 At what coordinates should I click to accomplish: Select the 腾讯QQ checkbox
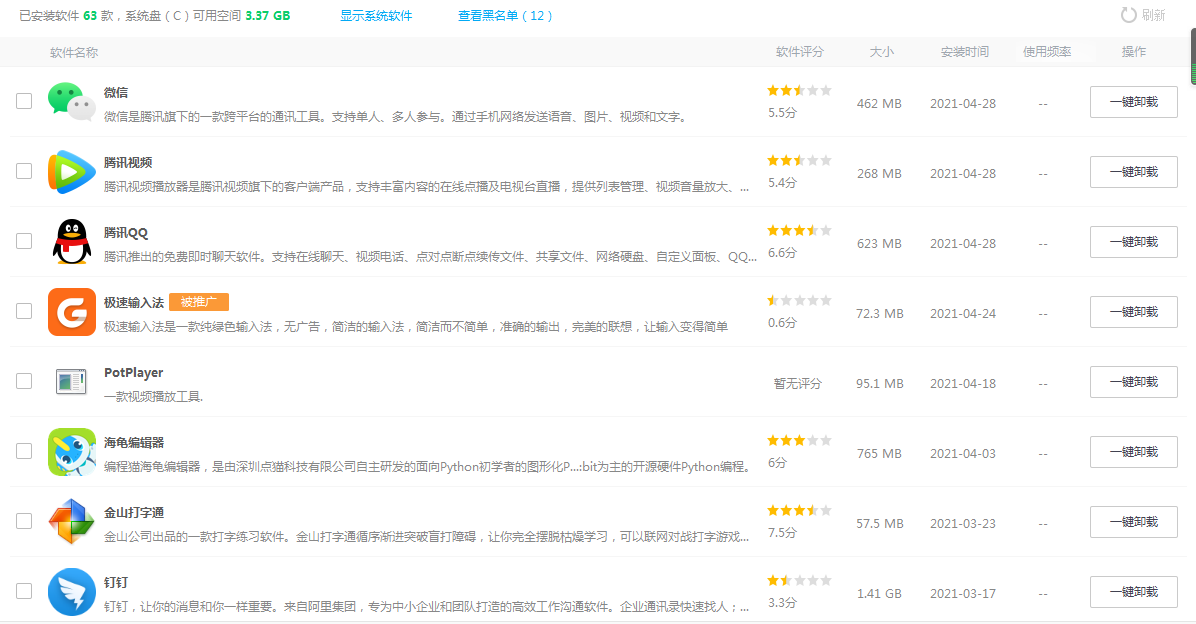[x=24, y=241]
